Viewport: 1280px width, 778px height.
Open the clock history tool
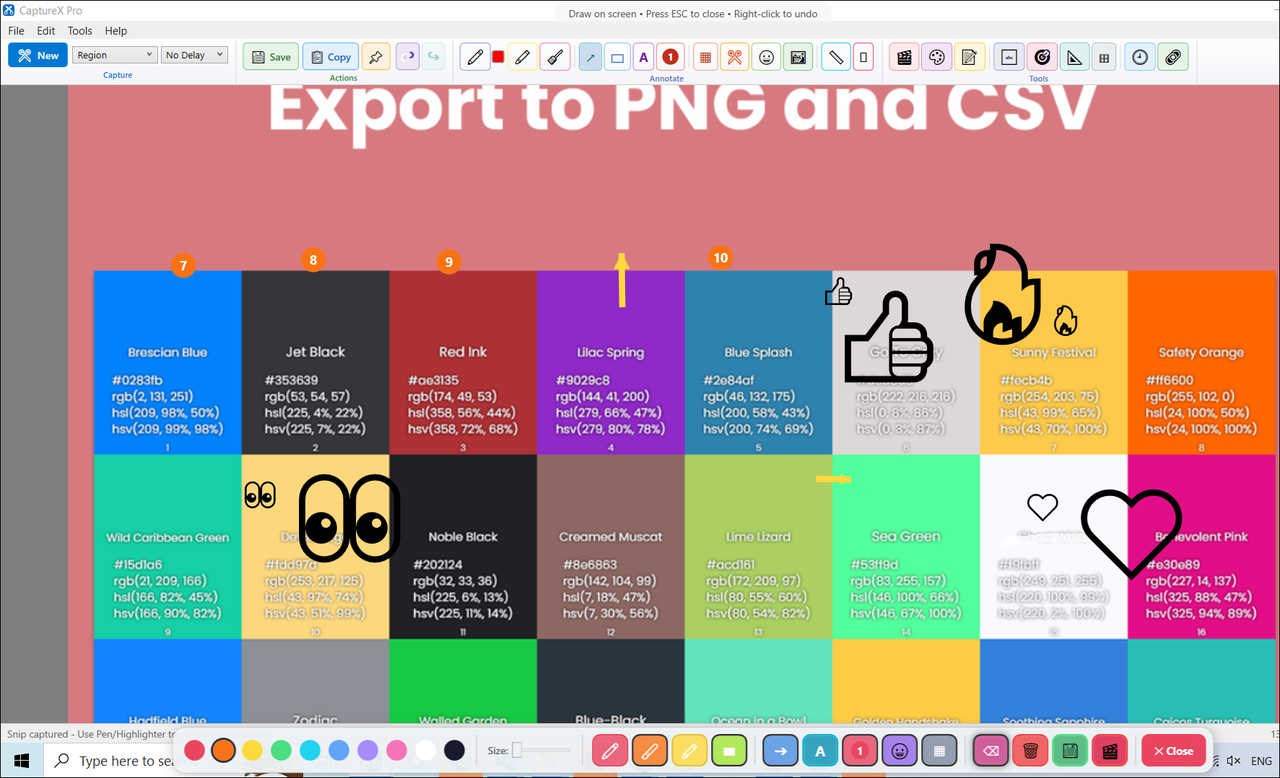(x=1139, y=57)
